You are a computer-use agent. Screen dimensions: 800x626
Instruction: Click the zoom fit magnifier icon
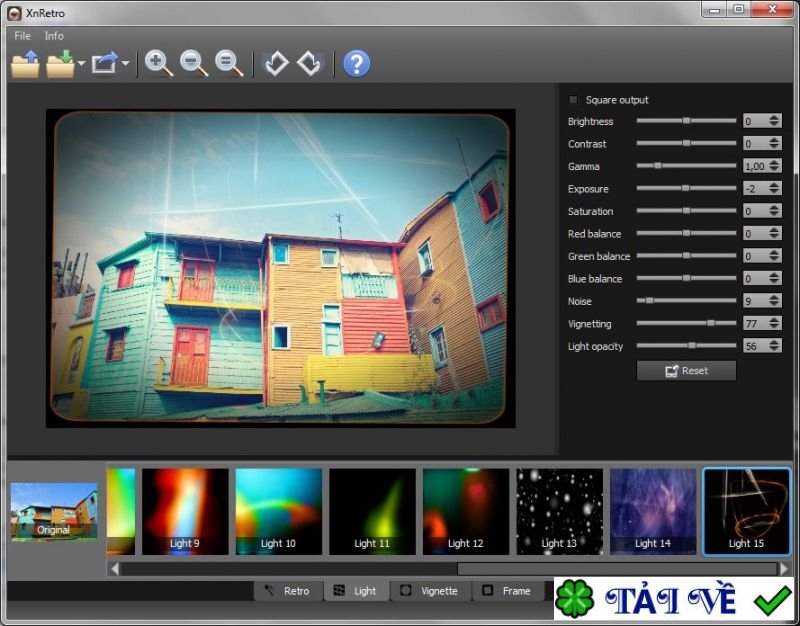229,64
